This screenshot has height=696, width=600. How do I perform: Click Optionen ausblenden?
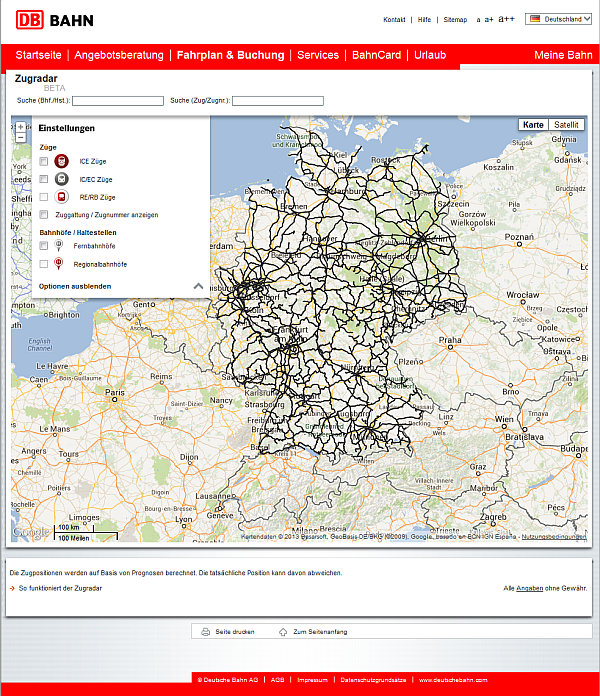[x=75, y=286]
